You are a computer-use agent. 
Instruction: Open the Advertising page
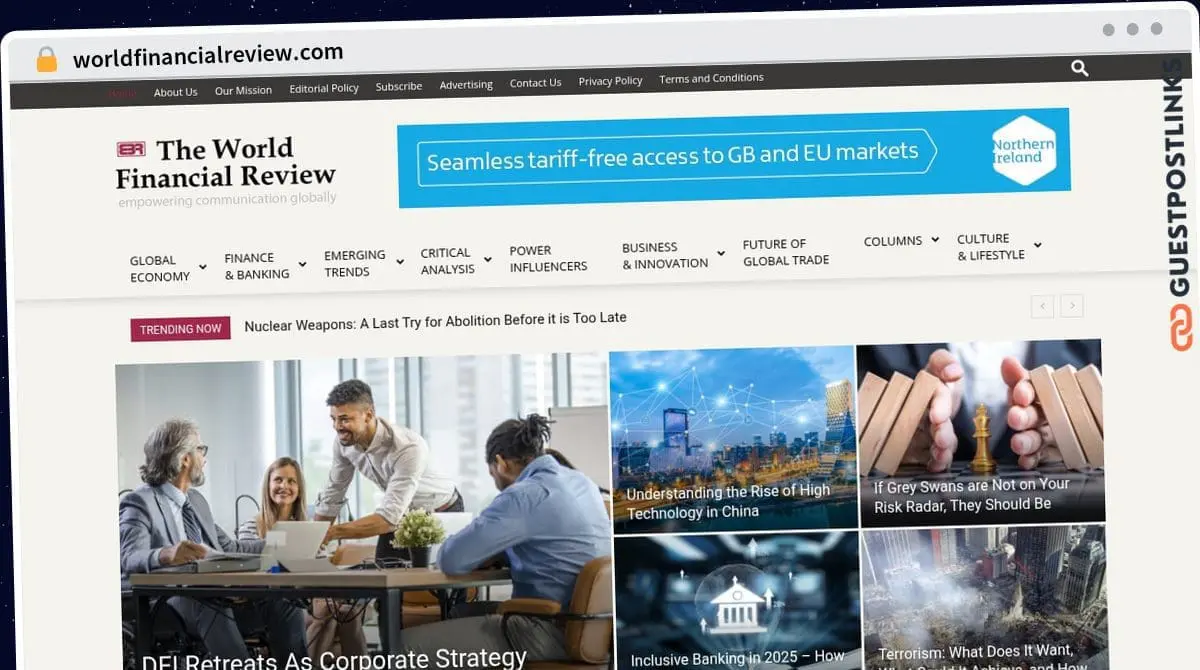(x=466, y=85)
